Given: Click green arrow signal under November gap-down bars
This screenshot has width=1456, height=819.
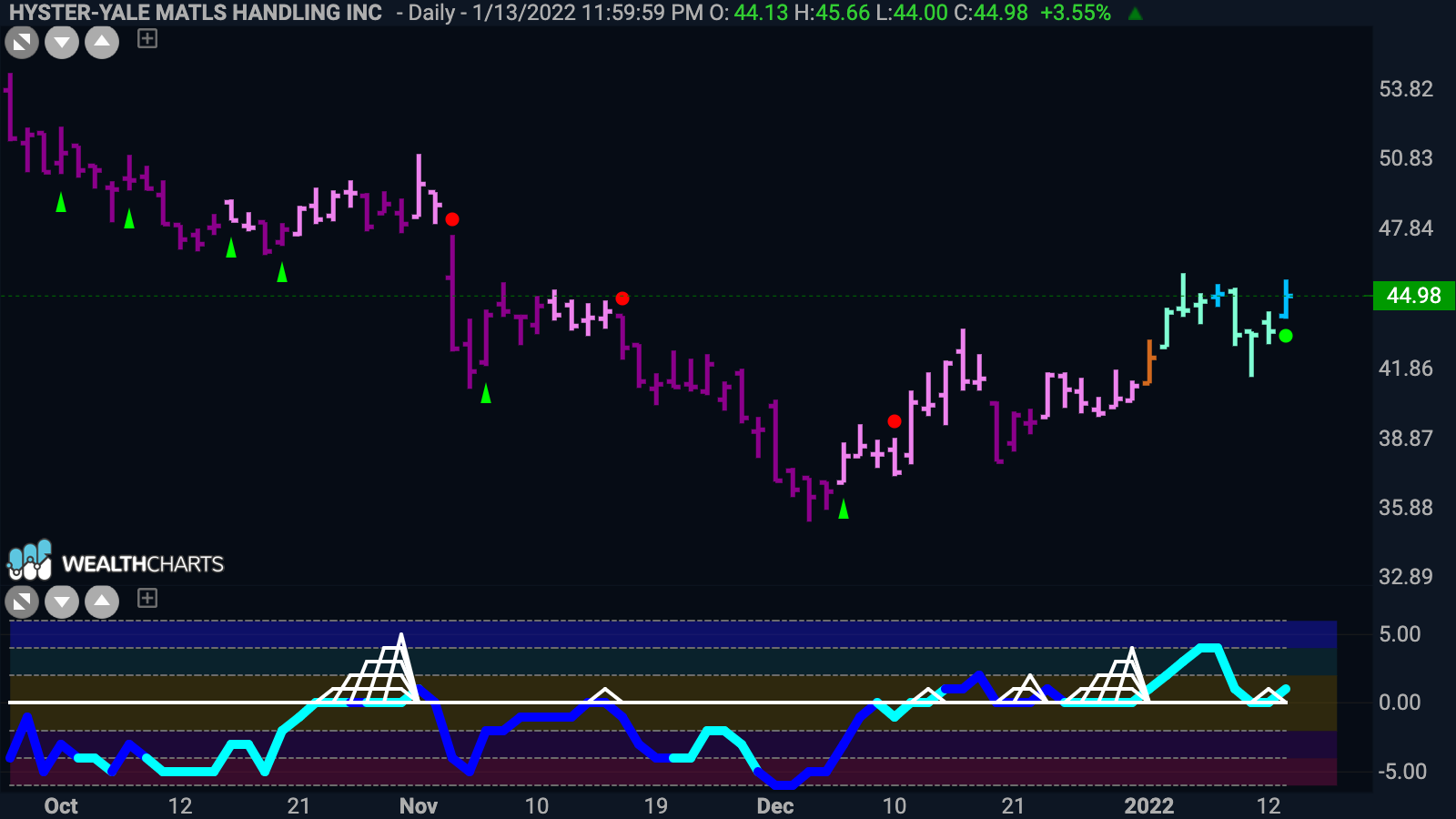Looking at the screenshot, I should [486, 393].
